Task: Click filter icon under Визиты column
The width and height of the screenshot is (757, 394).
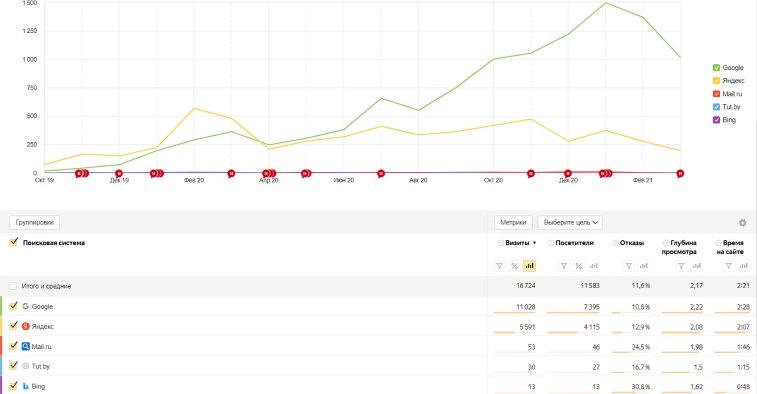Action: (x=500, y=266)
